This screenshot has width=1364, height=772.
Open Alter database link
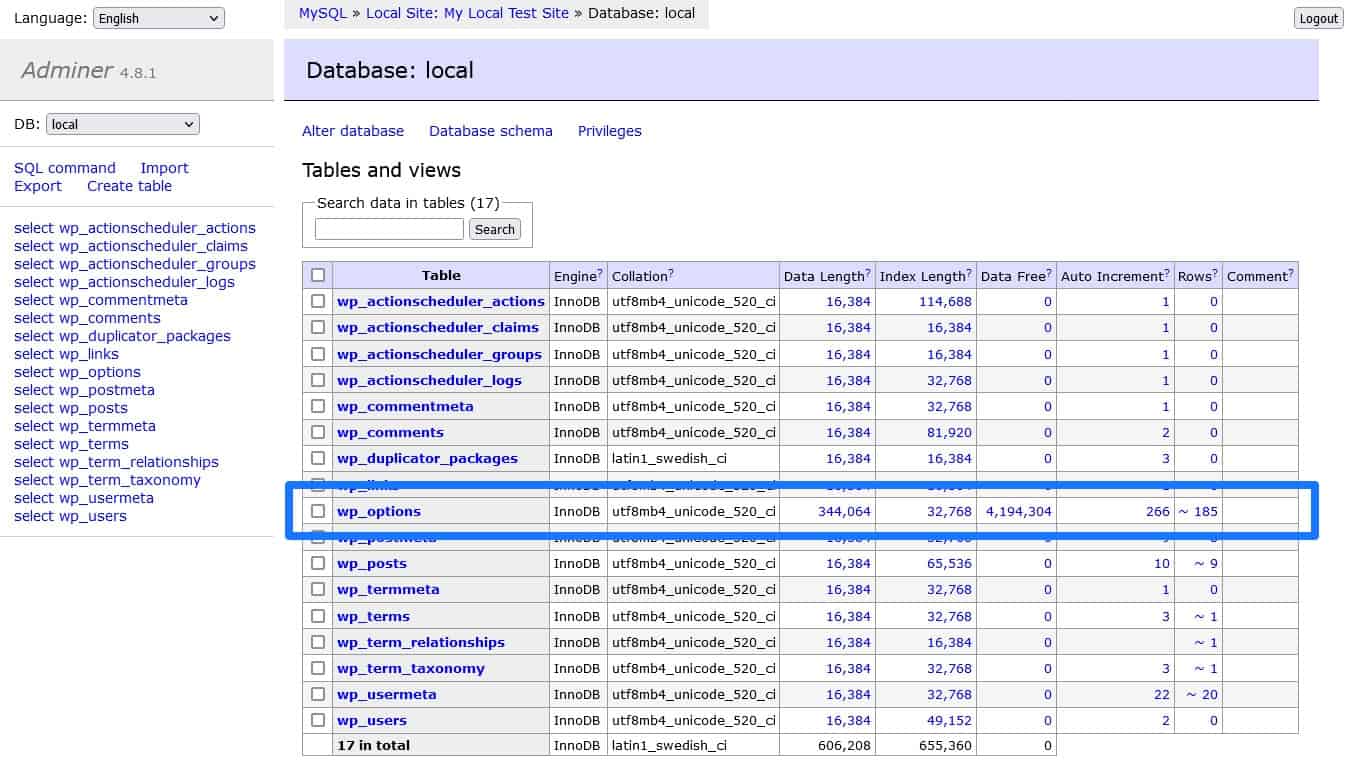point(353,131)
